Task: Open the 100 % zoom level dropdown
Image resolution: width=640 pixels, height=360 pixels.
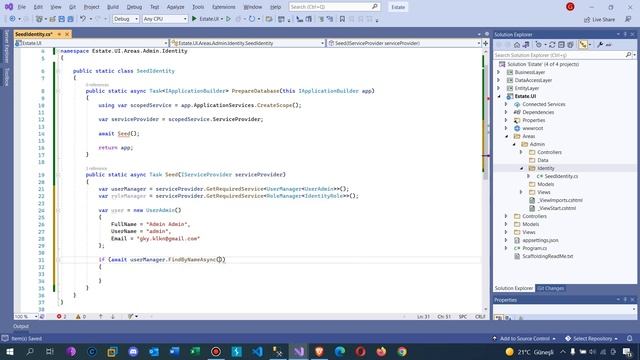Action: click(26, 316)
